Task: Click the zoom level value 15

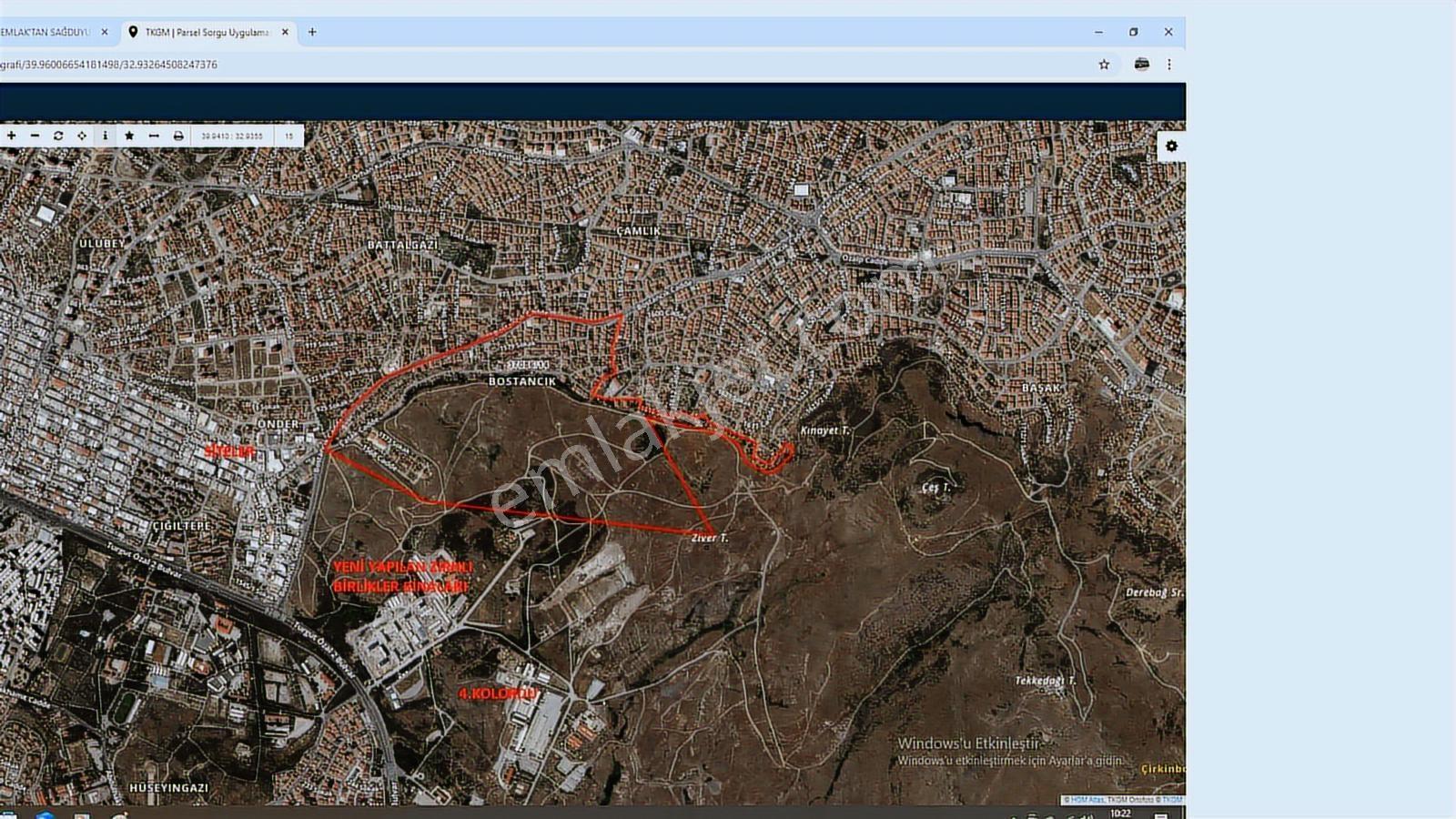Action: pyautogui.click(x=289, y=136)
